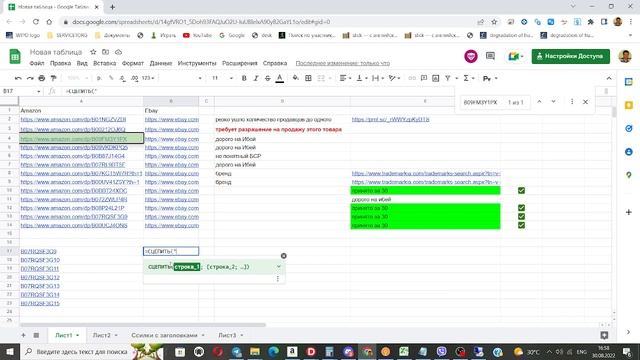The image size is (640, 360).
Task: Insert a chart from toolbar
Action: 436,78
